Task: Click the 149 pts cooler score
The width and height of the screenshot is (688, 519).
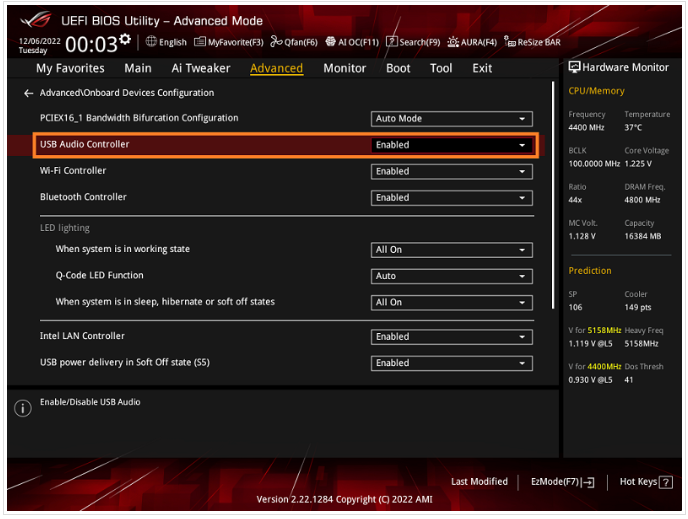Action: [x=638, y=308]
